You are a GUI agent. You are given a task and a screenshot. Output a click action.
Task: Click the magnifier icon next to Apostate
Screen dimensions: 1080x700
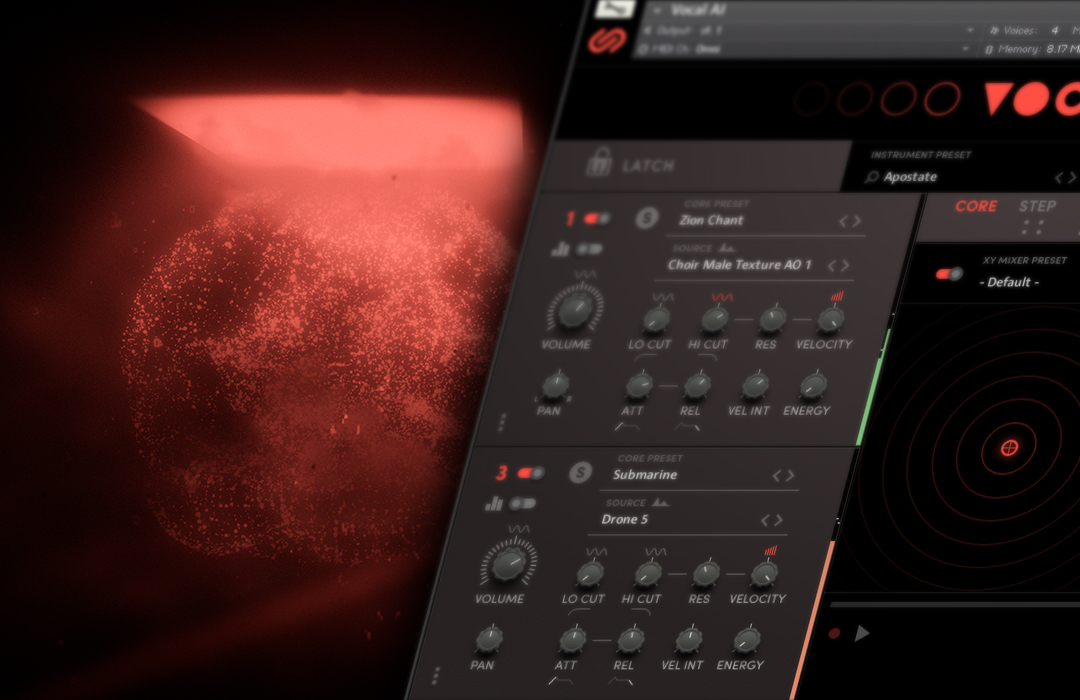[872, 177]
